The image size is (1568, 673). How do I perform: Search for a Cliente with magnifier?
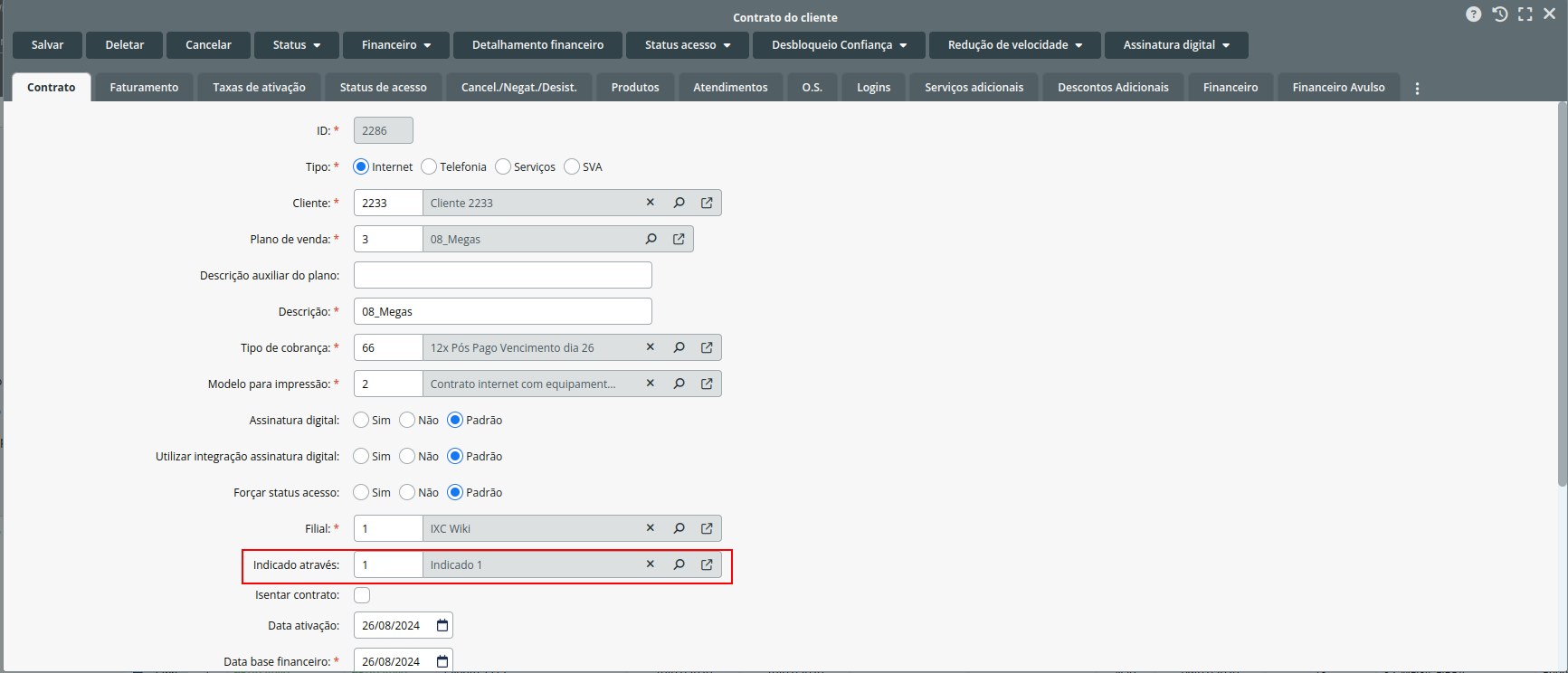pyautogui.click(x=679, y=203)
